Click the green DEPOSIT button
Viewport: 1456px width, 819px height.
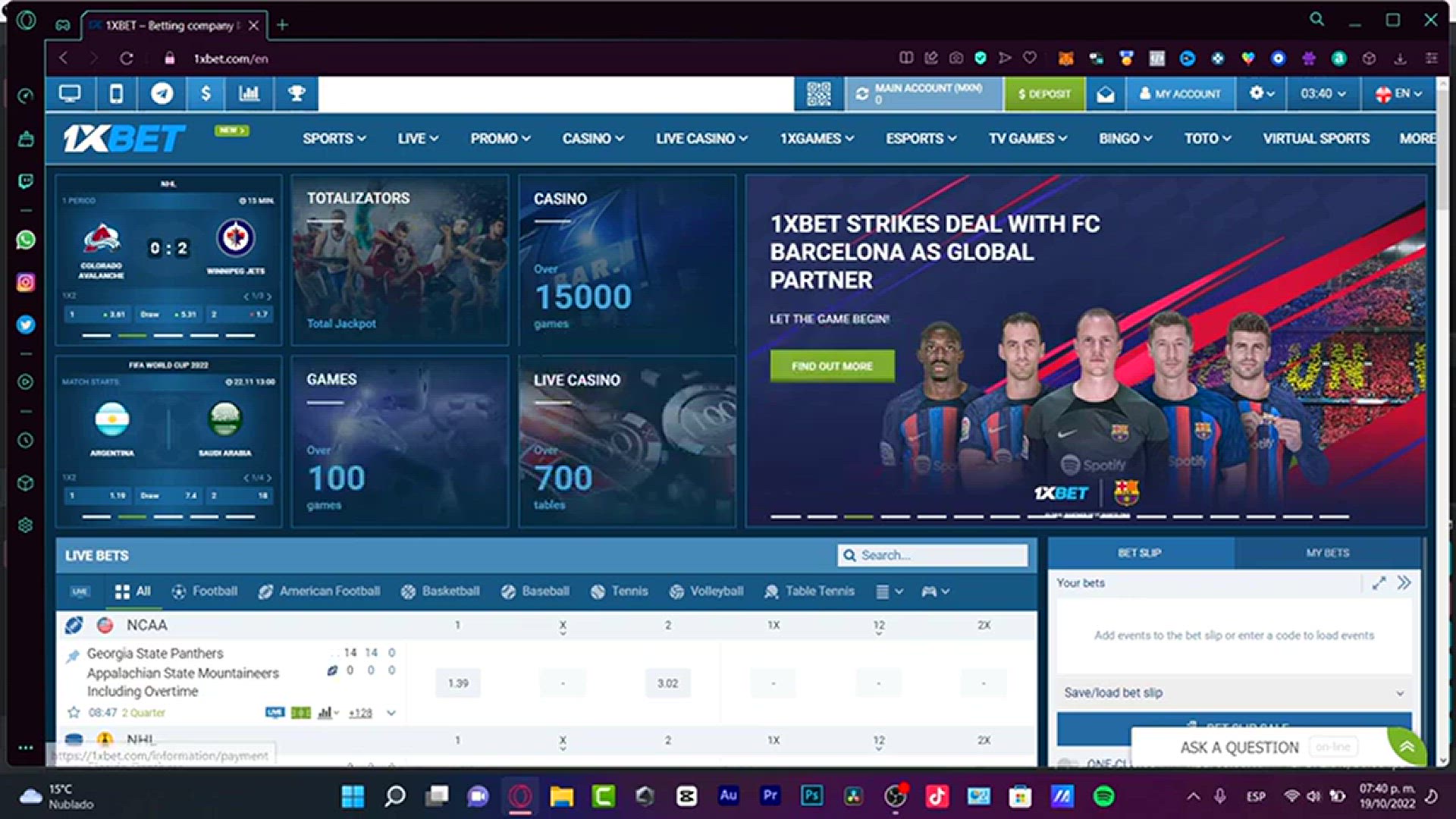(1044, 94)
